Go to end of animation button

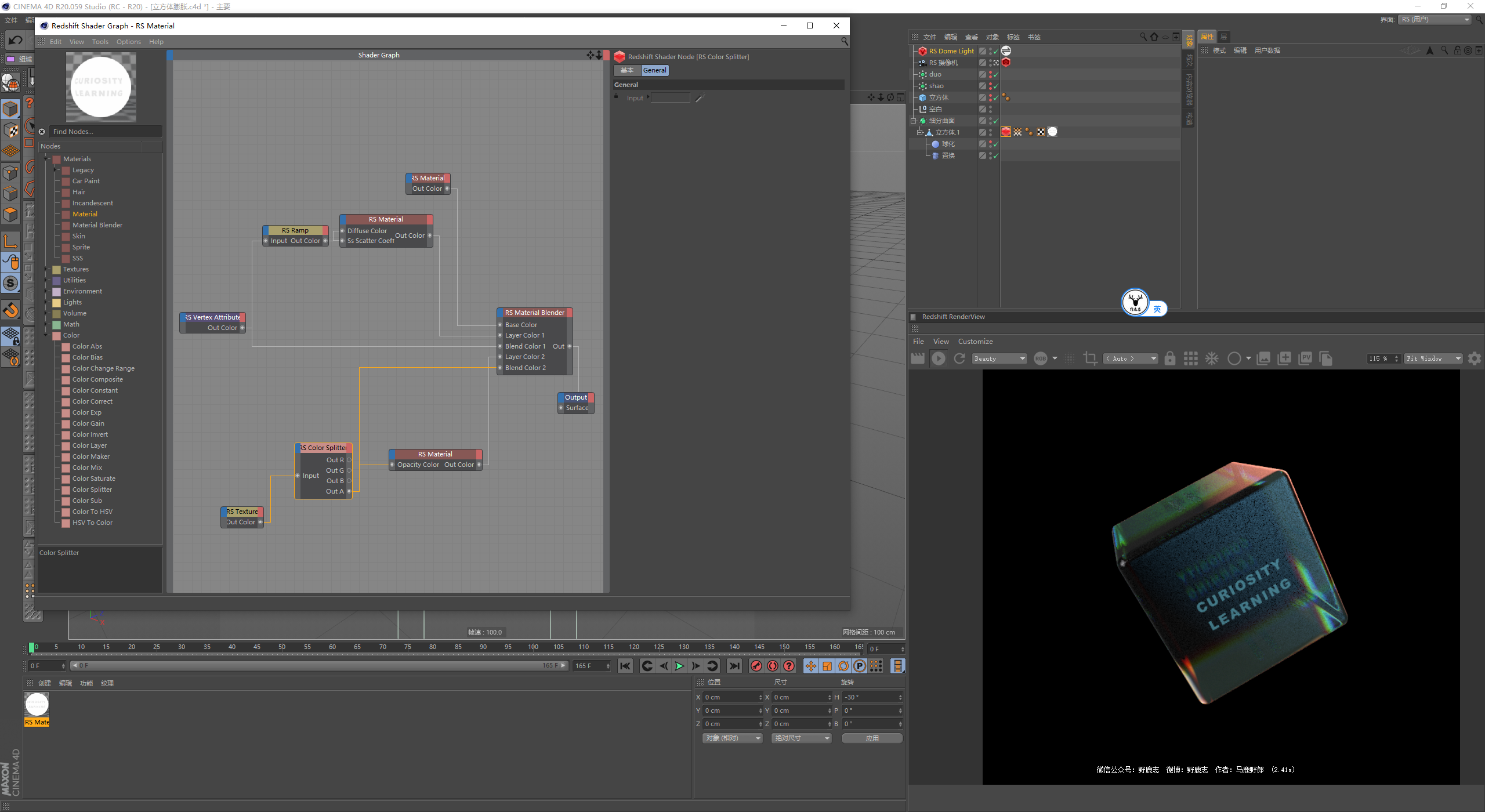[734, 666]
